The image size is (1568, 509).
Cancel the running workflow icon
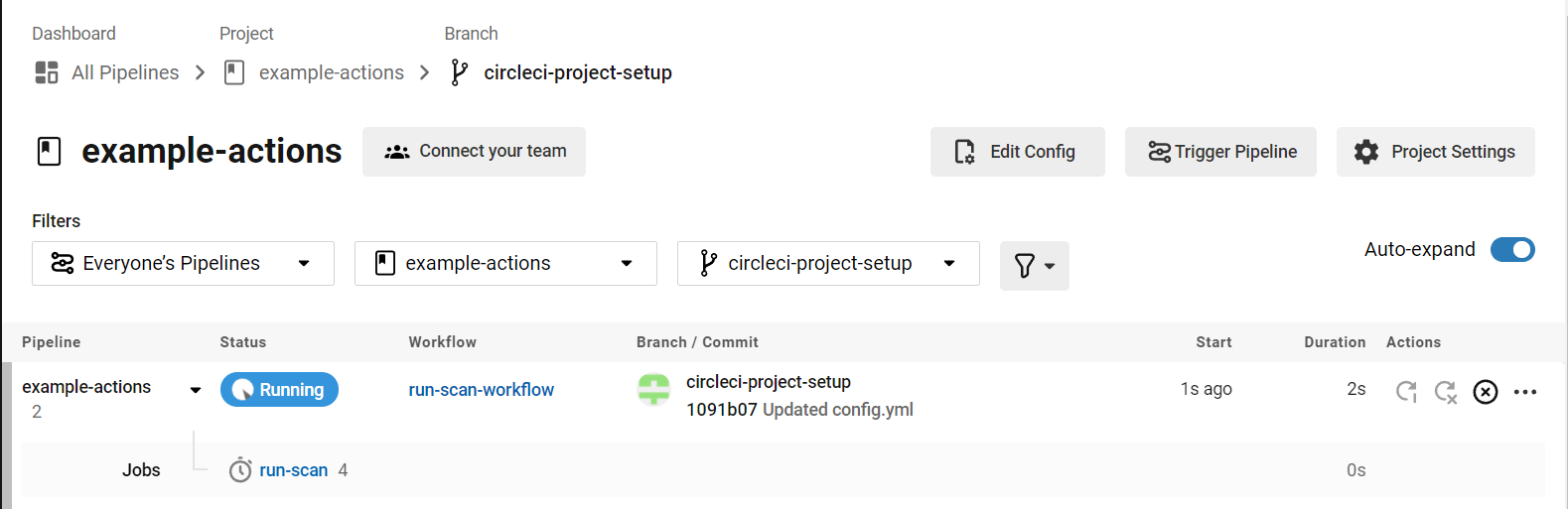1486,392
